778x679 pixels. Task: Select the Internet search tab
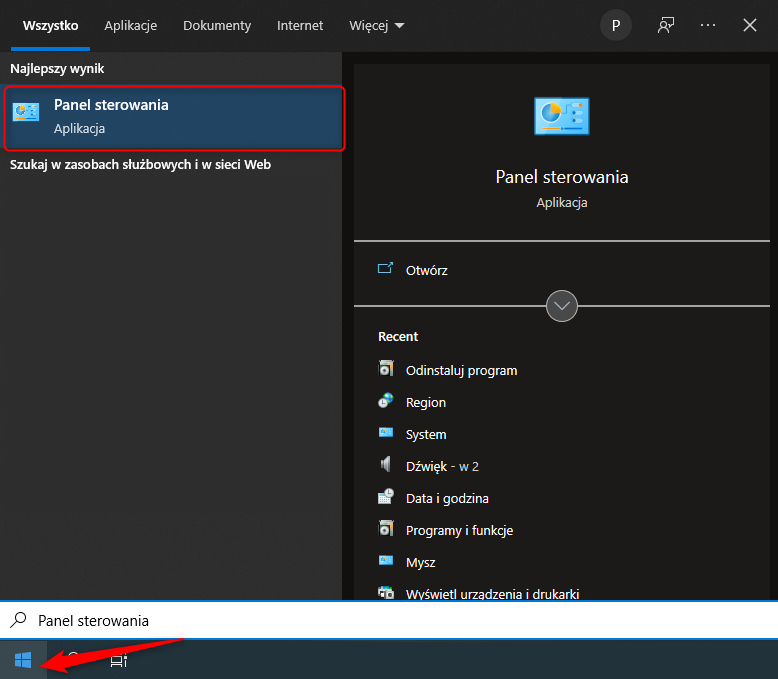tap(300, 26)
